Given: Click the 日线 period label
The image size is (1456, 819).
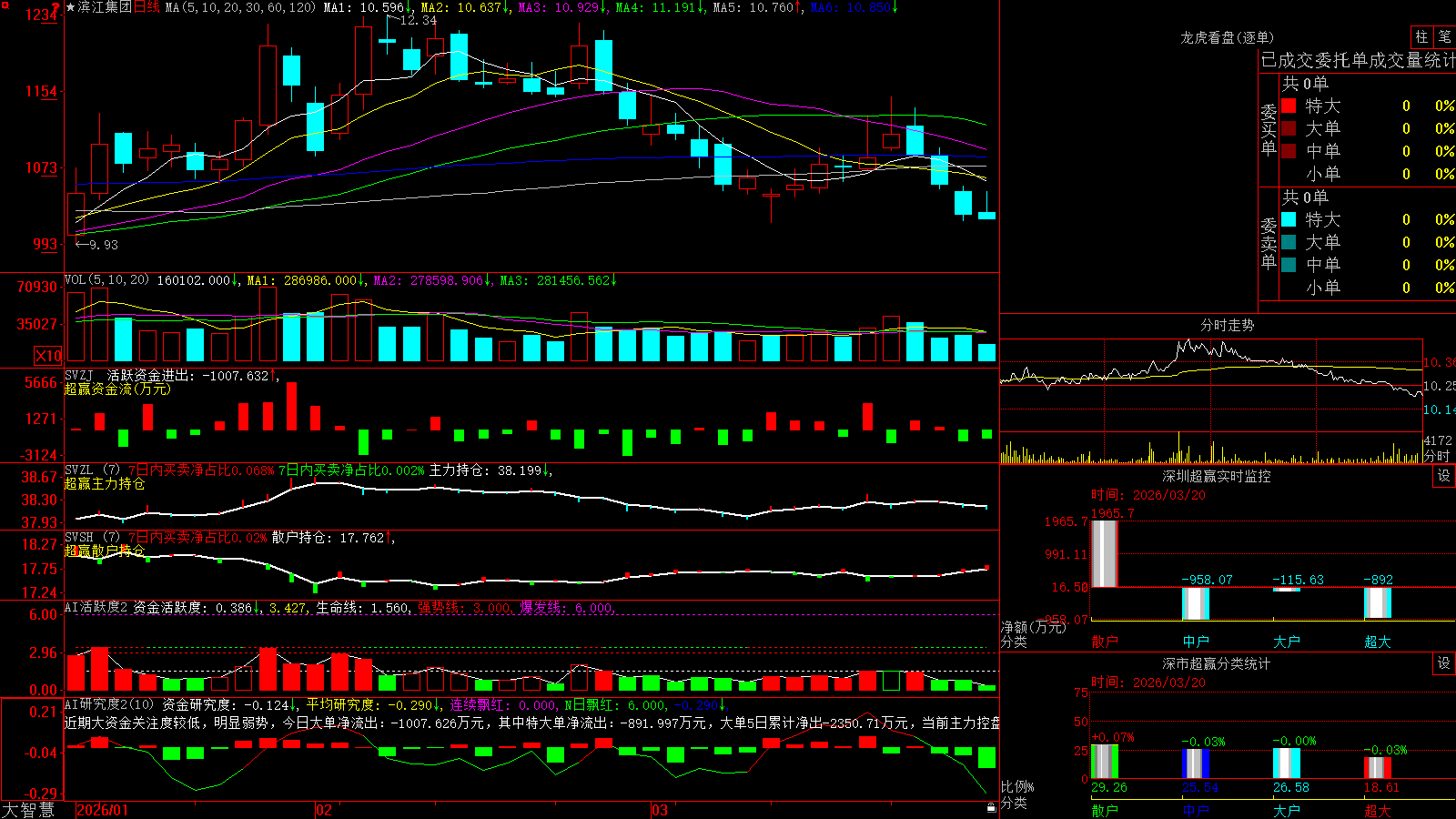Looking at the screenshot, I should (x=147, y=7).
